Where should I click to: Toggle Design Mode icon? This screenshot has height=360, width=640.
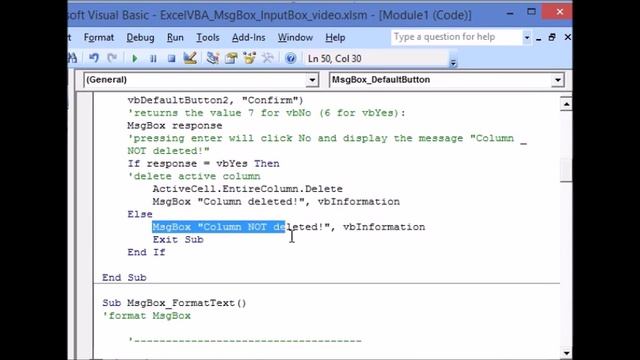190,58
